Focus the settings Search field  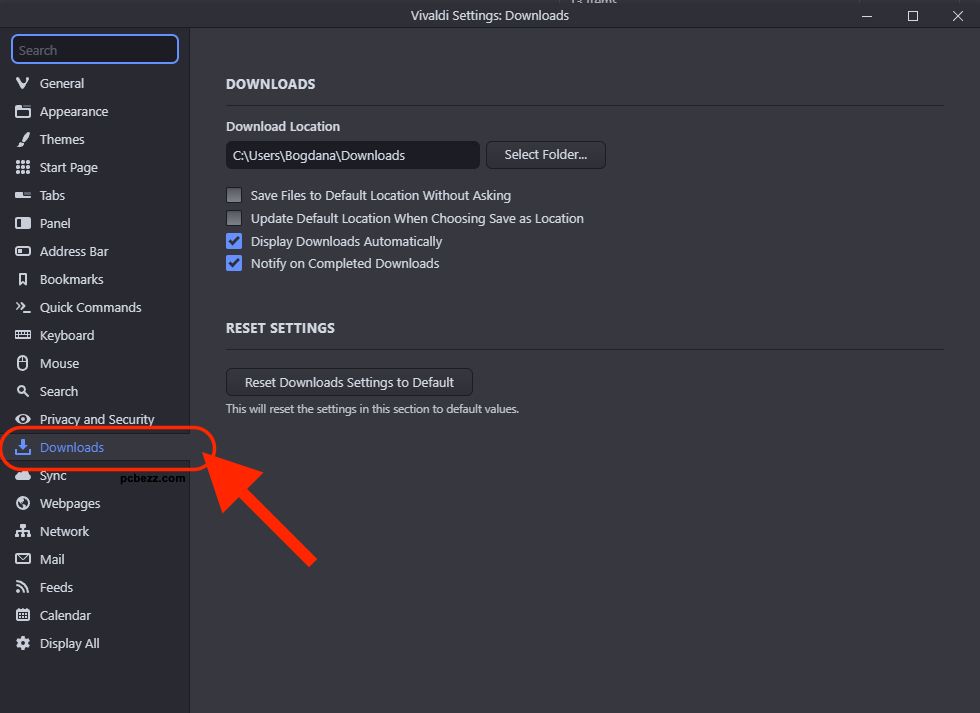point(95,49)
